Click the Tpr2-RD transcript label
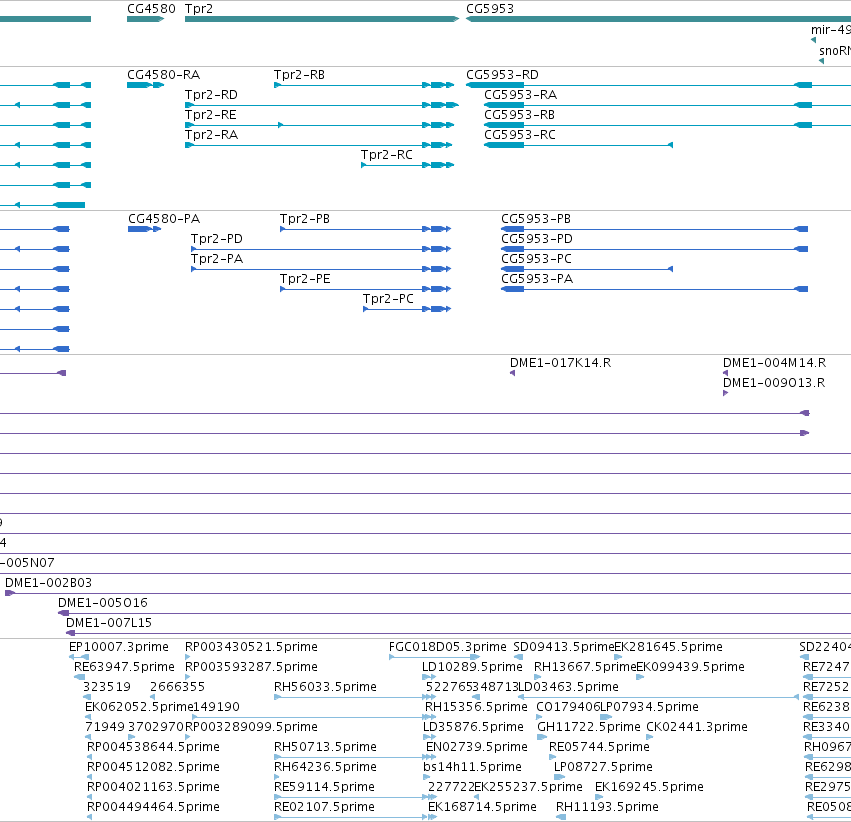This screenshot has height=822, width=851. [211, 95]
